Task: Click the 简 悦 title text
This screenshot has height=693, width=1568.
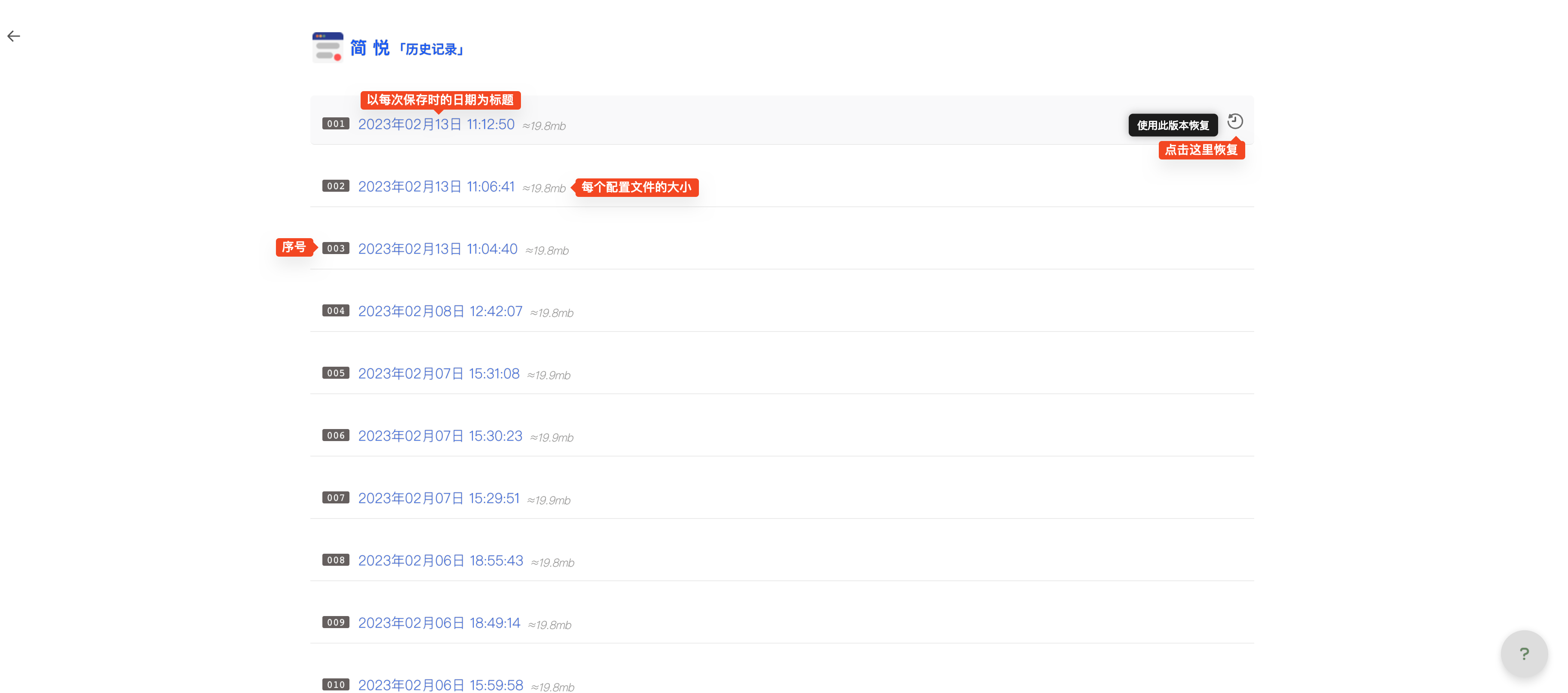Action: 370,48
